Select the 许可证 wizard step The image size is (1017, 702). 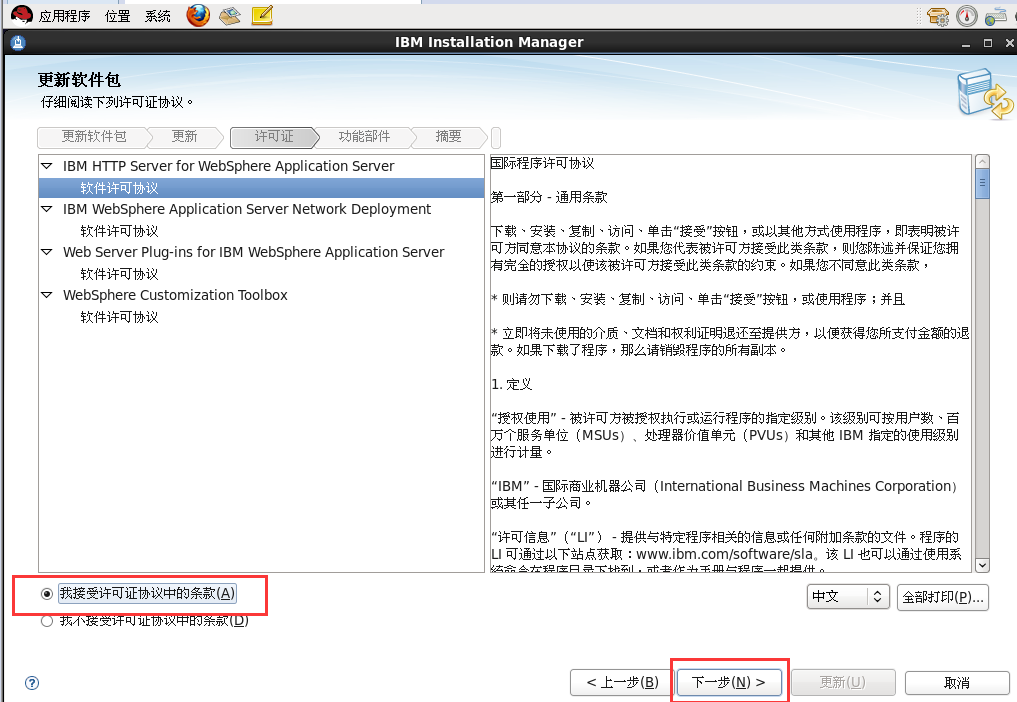click(x=274, y=137)
